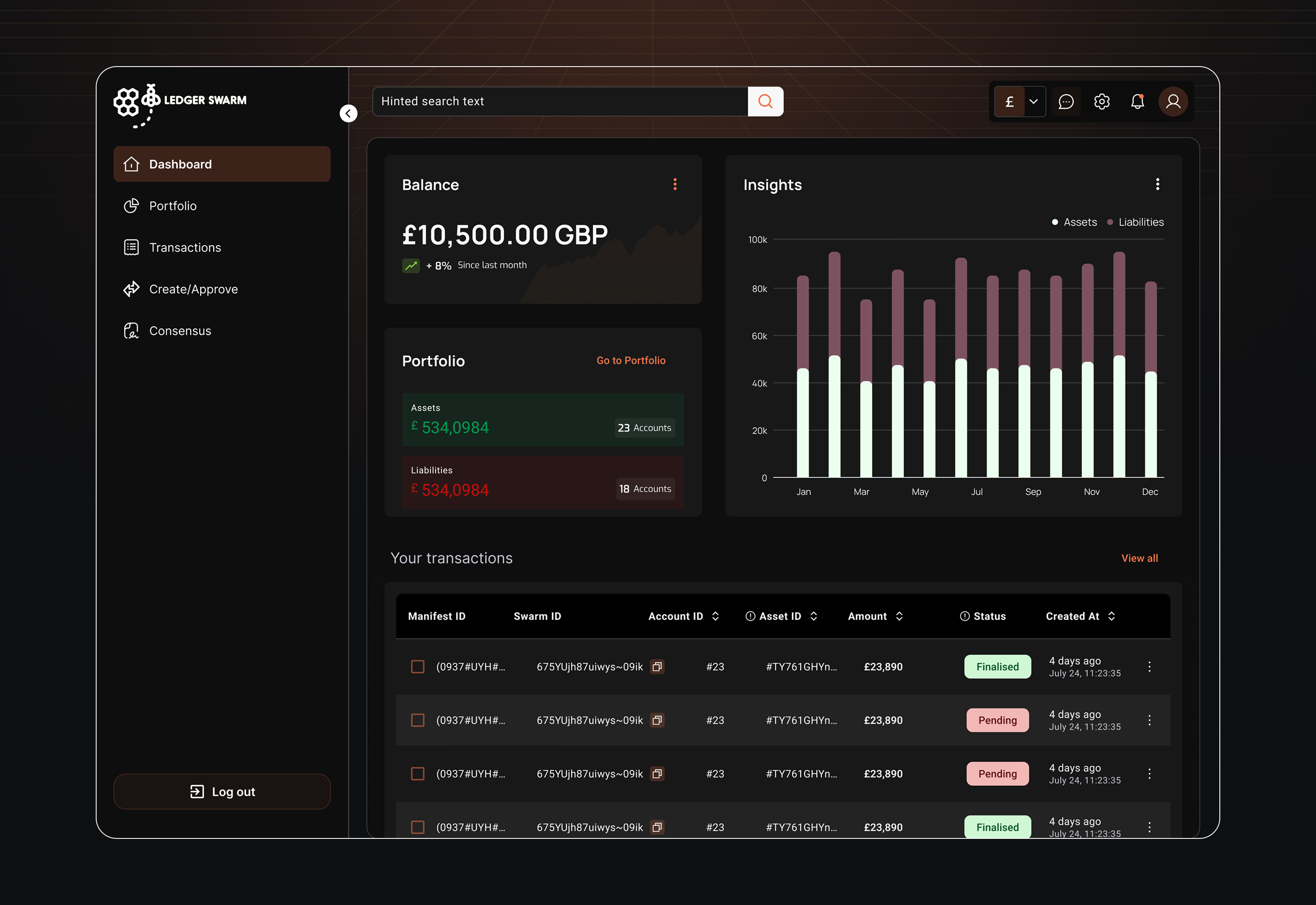The image size is (1316, 905).
Task: Open the settings gear
Action: (x=1102, y=101)
